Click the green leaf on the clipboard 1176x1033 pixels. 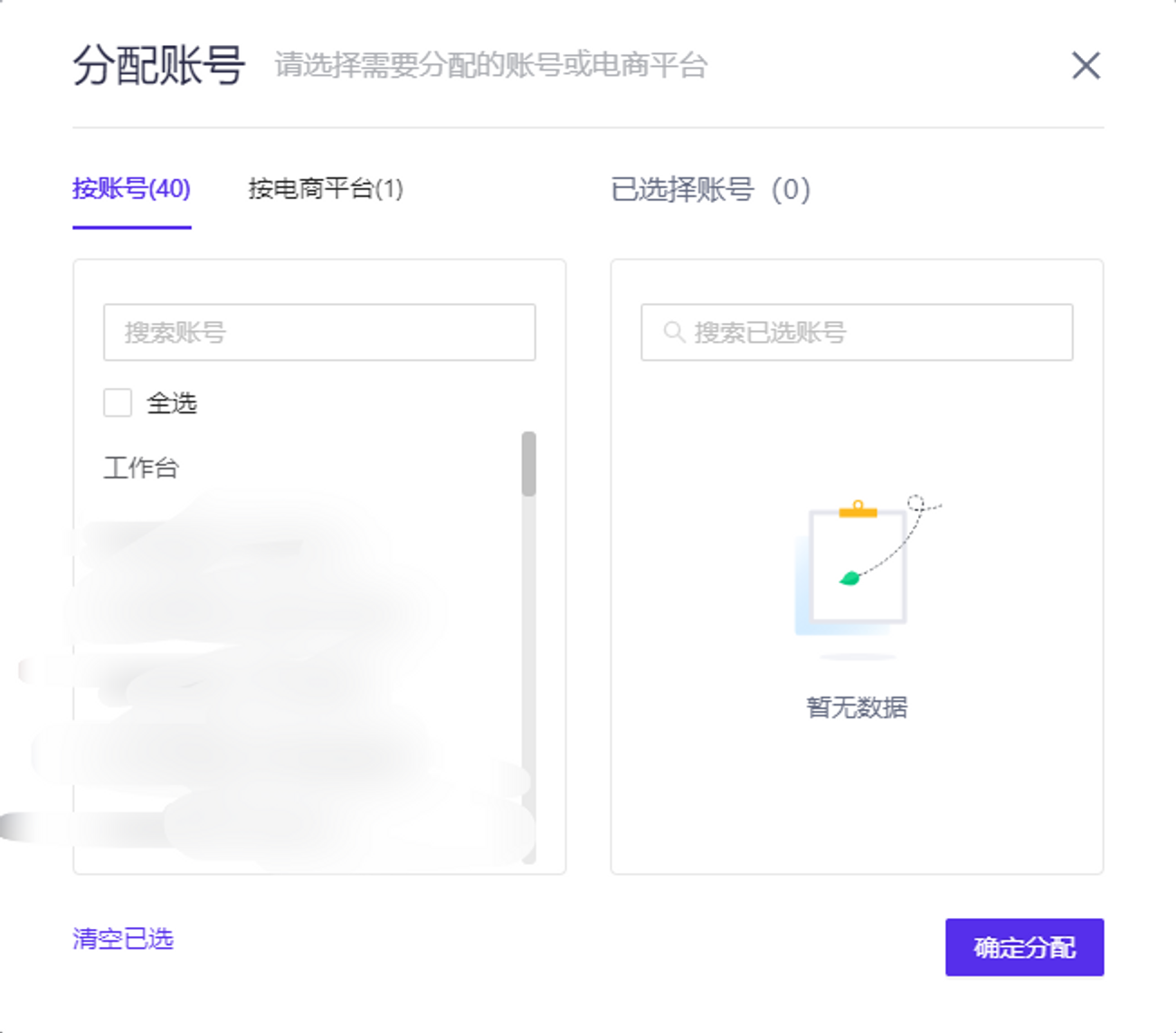(849, 578)
